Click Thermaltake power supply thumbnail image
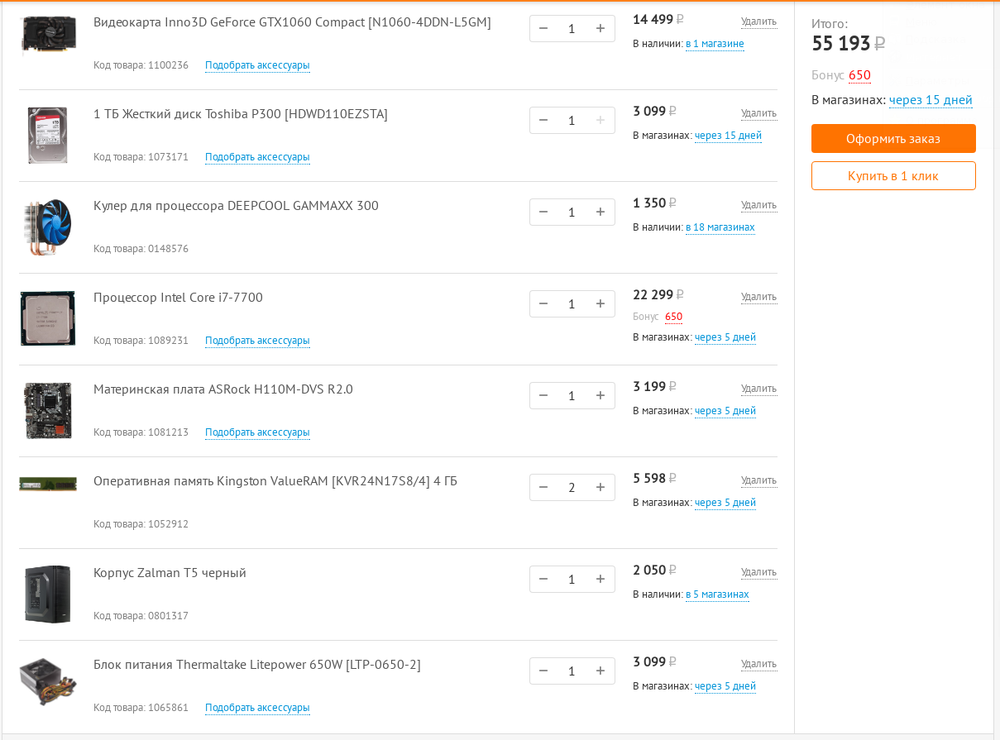Image resolution: width=1000 pixels, height=740 pixels. click(x=47, y=680)
